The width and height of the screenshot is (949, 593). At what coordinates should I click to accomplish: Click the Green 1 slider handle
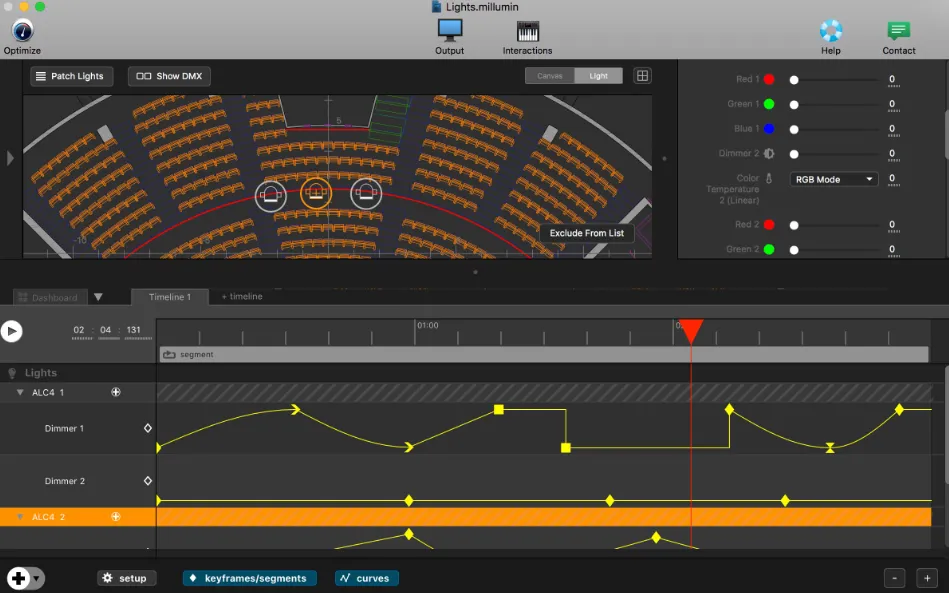pos(794,105)
